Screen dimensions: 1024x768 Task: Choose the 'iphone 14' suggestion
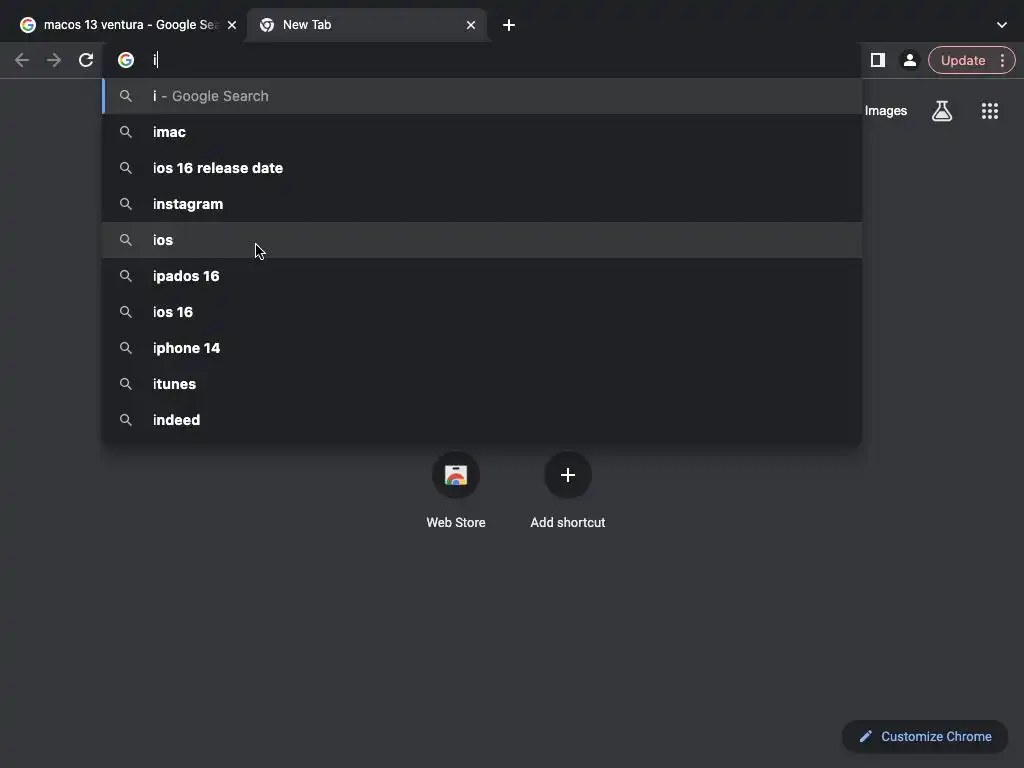482,348
